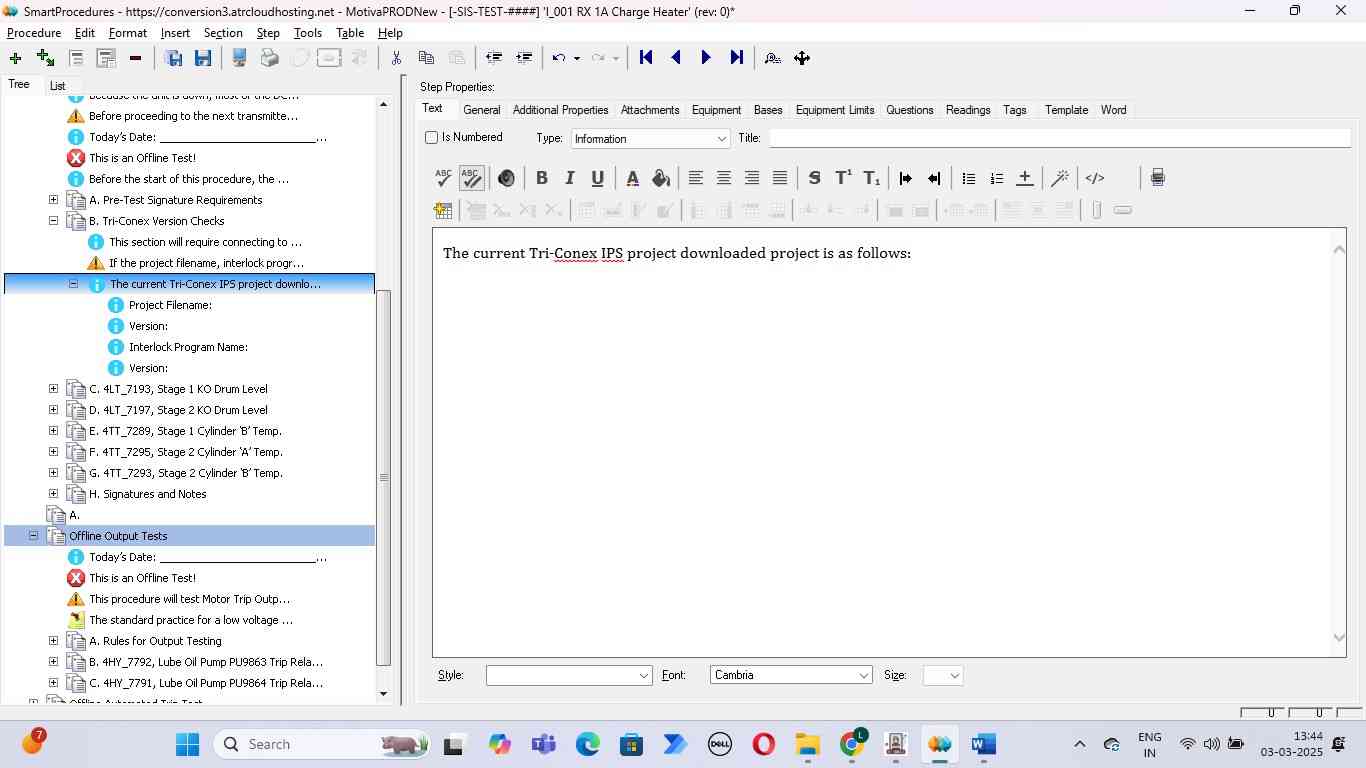The height and width of the screenshot is (768, 1366).
Task: Open the Tools menu
Action: [308, 33]
